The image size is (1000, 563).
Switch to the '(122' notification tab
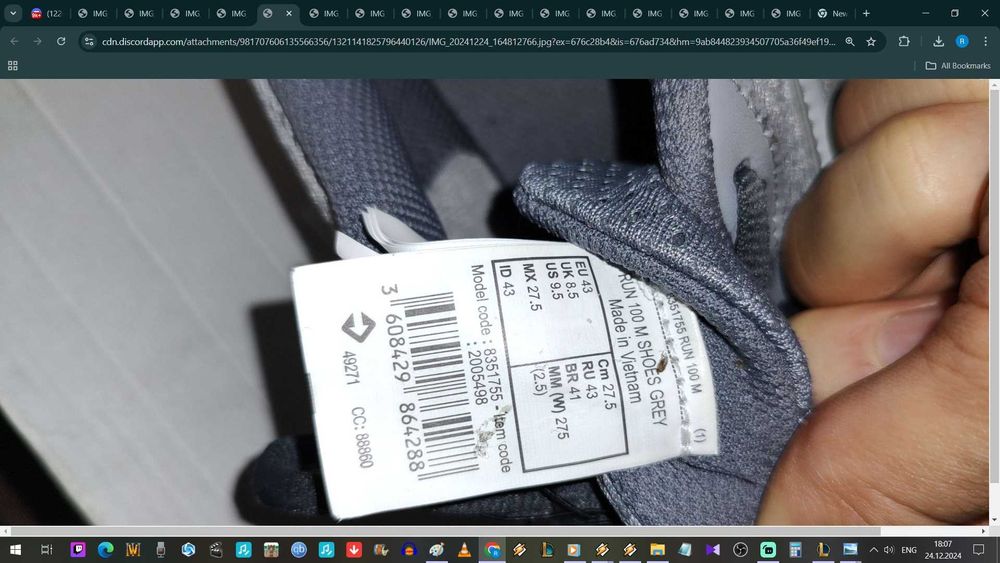[47, 13]
